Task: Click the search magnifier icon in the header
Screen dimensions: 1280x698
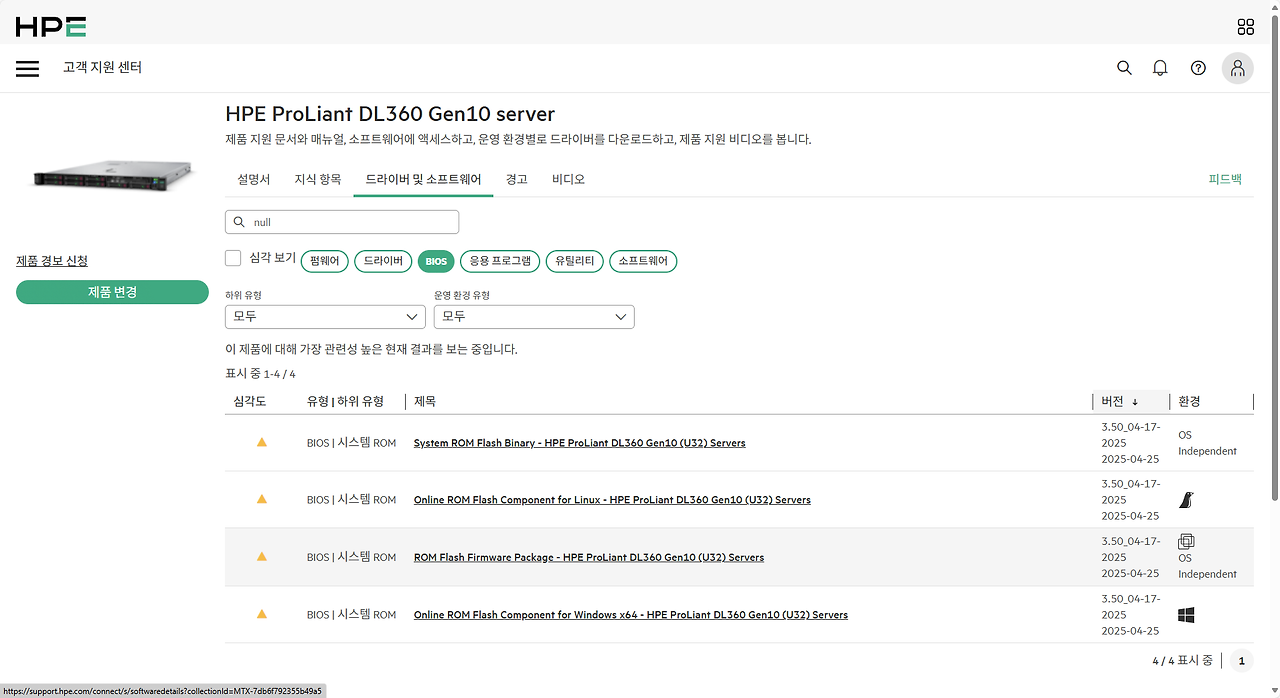Action: (x=1123, y=67)
